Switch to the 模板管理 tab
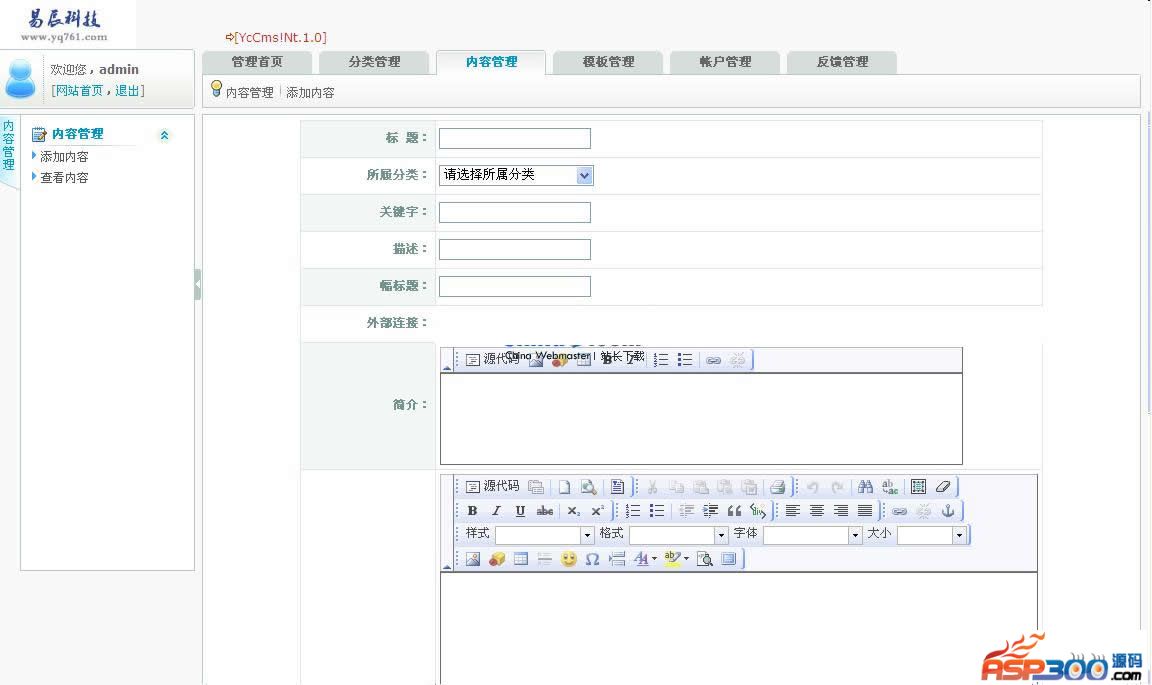Image resolution: width=1152 pixels, height=685 pixels. pos(608,62)
